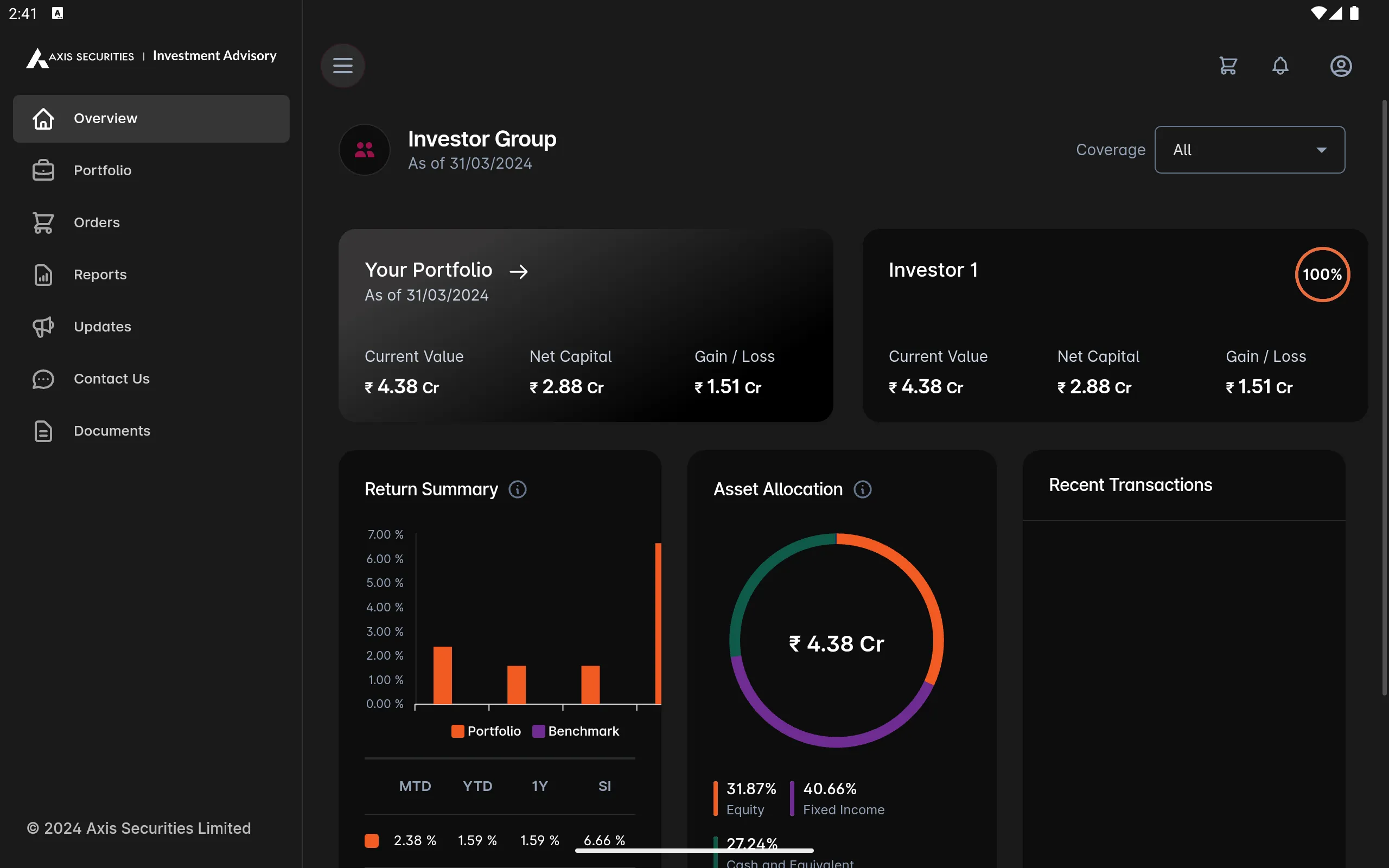
Task: Open Documents menu item
Action: [x=151, y=431]
